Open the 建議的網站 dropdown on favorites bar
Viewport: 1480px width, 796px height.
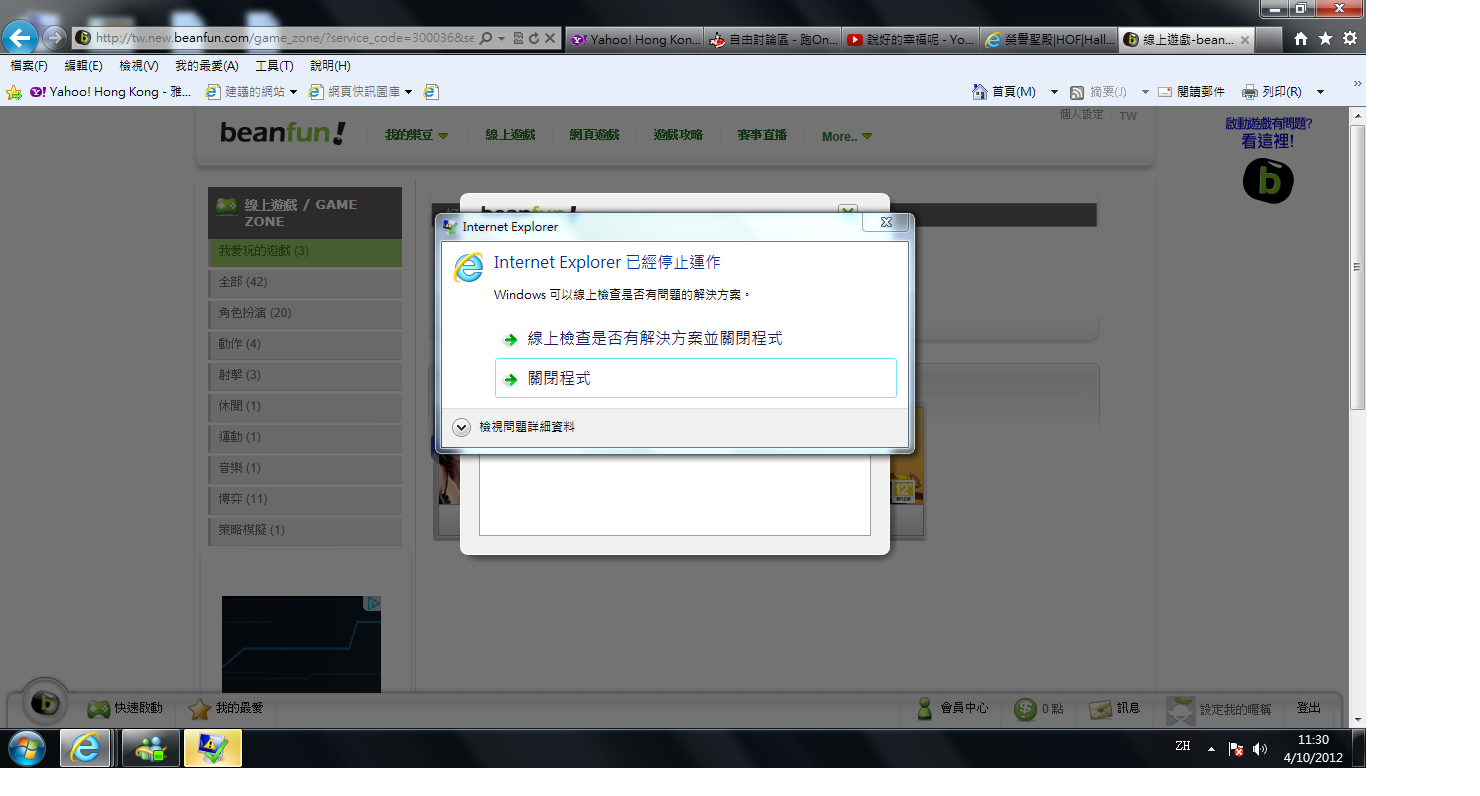point(293,92)
